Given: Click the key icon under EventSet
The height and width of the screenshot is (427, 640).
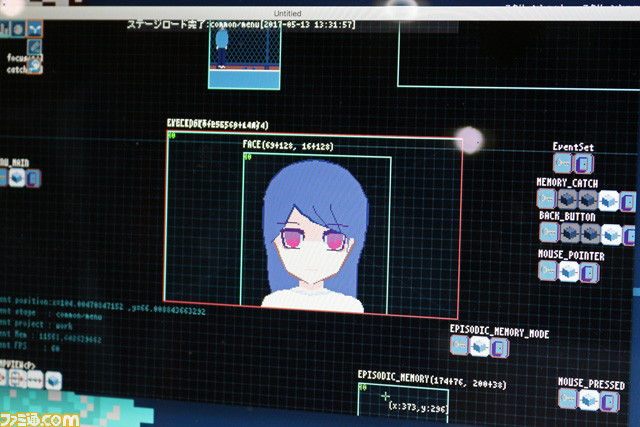Looking at the screenshot, I should click(562, 163).
